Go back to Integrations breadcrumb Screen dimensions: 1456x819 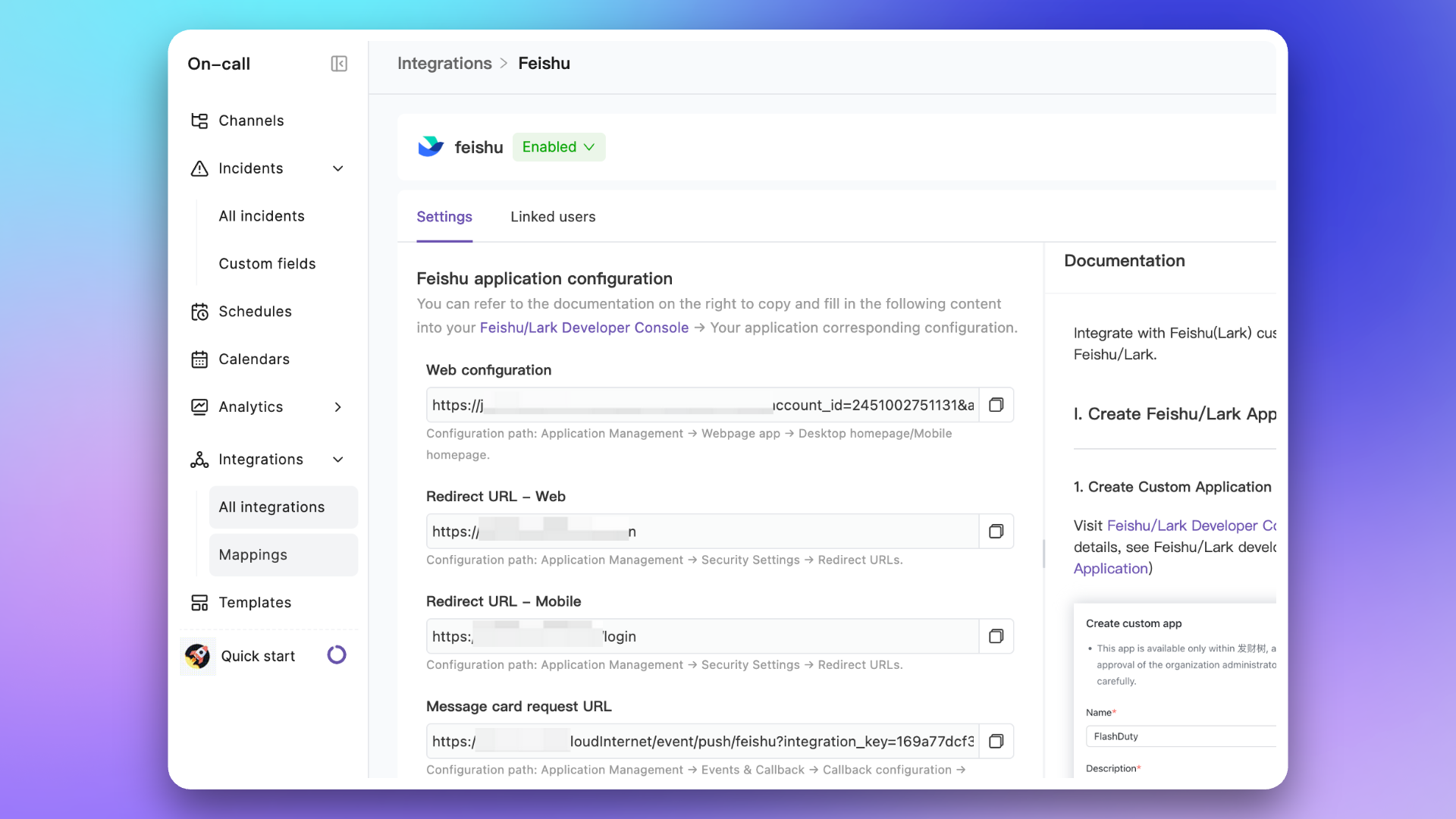(x=444, y=64)
